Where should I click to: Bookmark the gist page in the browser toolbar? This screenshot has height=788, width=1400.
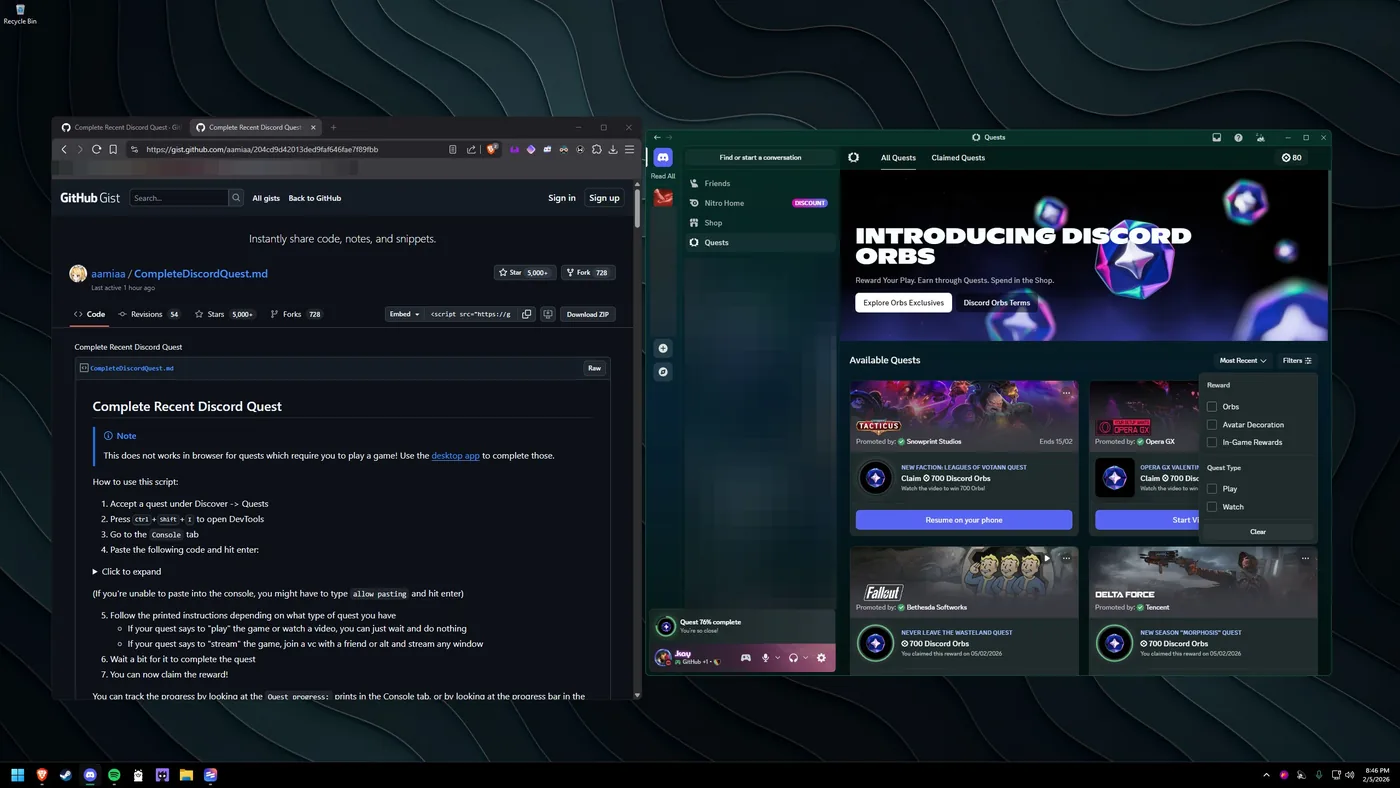tap(113, 149)
